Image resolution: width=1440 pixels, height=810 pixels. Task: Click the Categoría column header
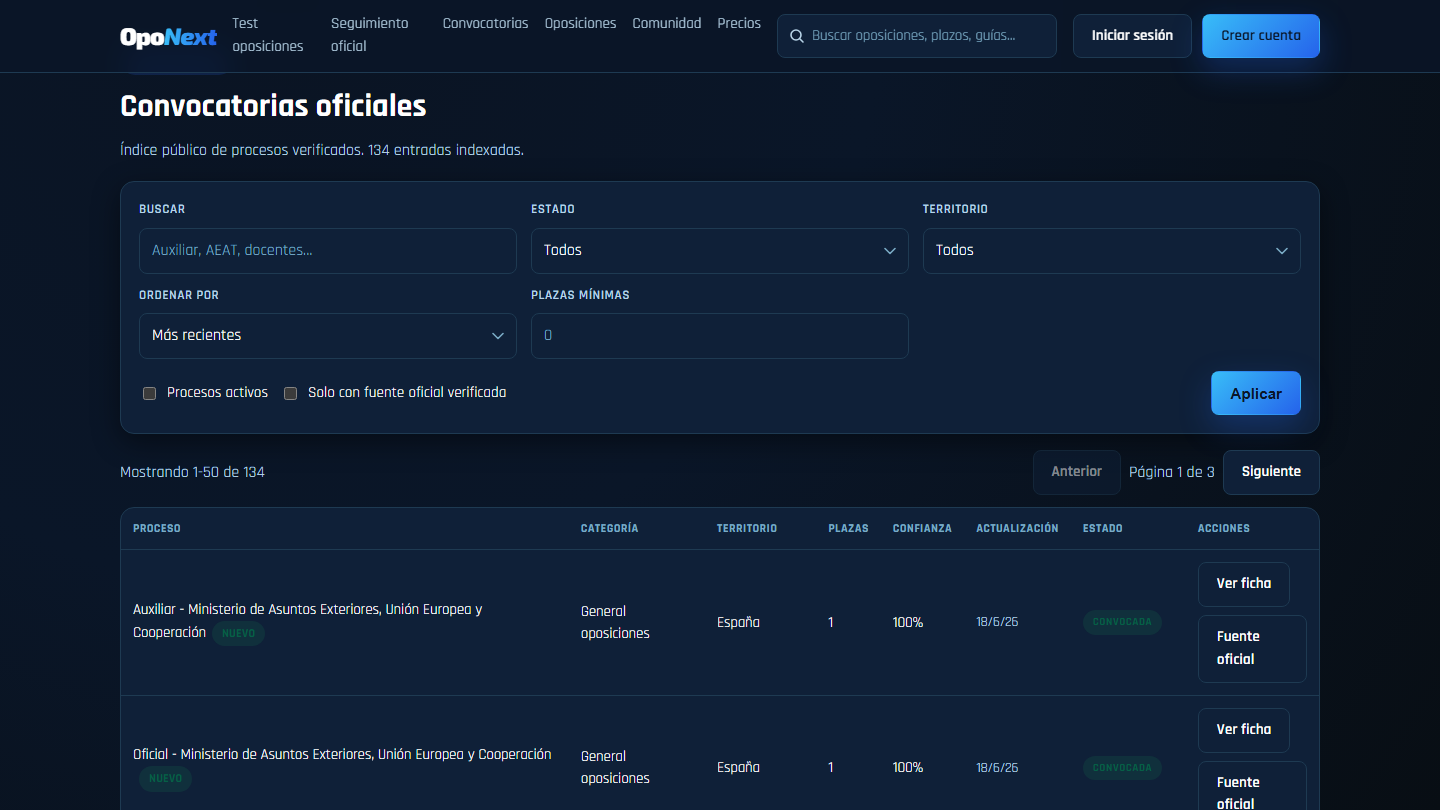(609, 528)
